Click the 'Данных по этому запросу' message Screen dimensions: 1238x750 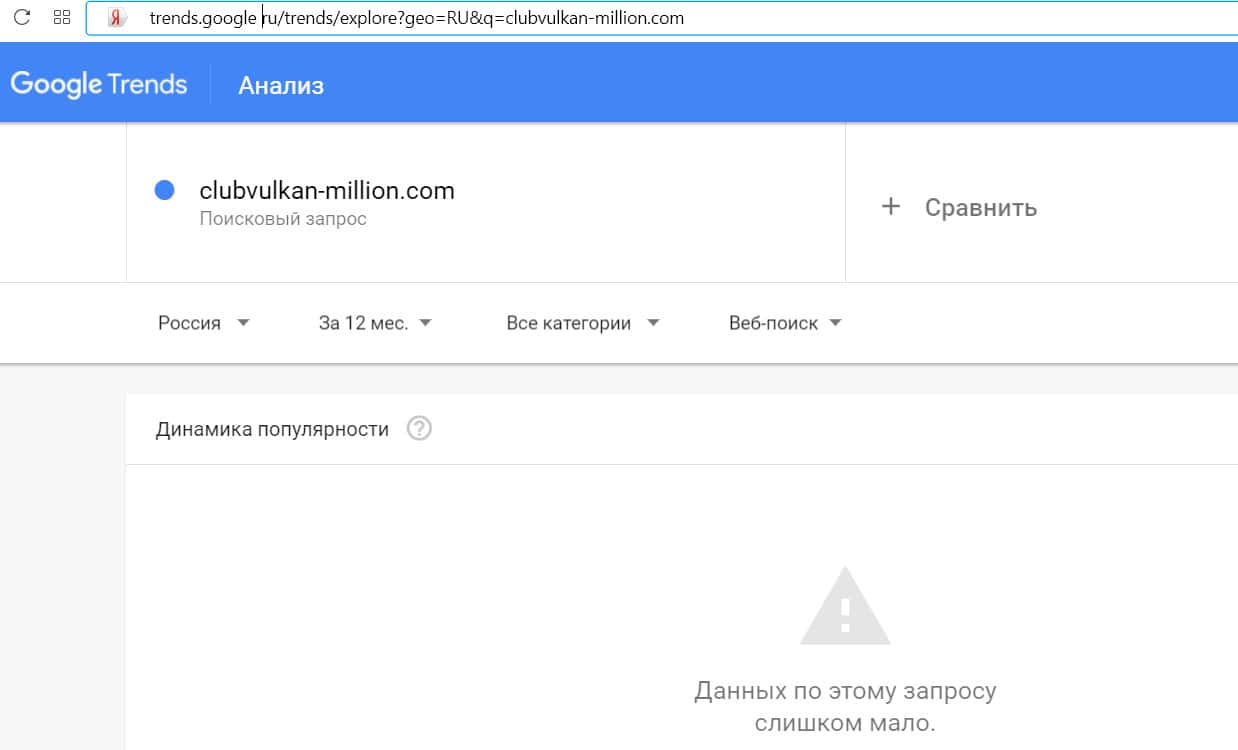(x=845, y=691)
